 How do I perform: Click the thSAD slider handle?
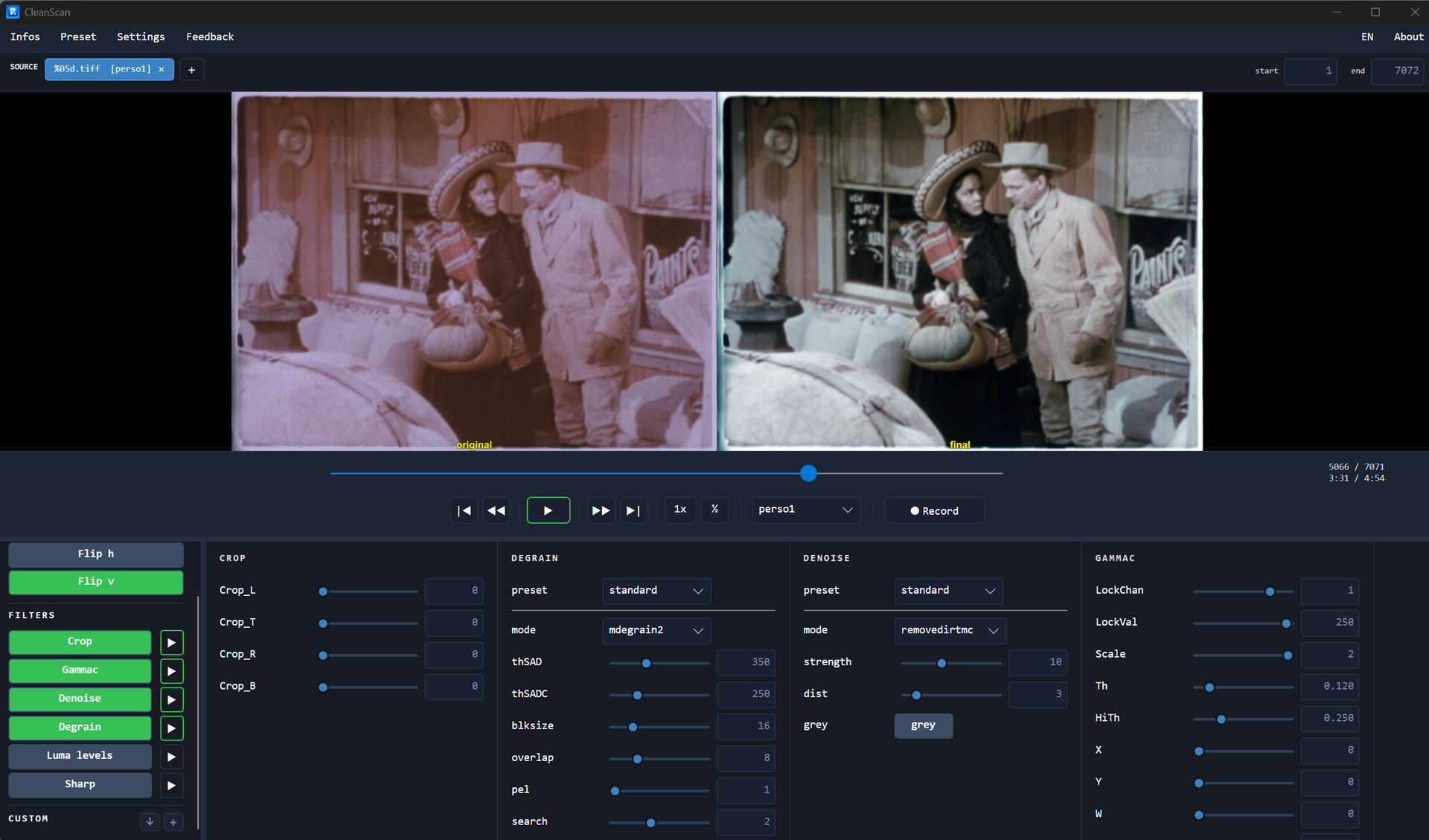coord(646,663)
